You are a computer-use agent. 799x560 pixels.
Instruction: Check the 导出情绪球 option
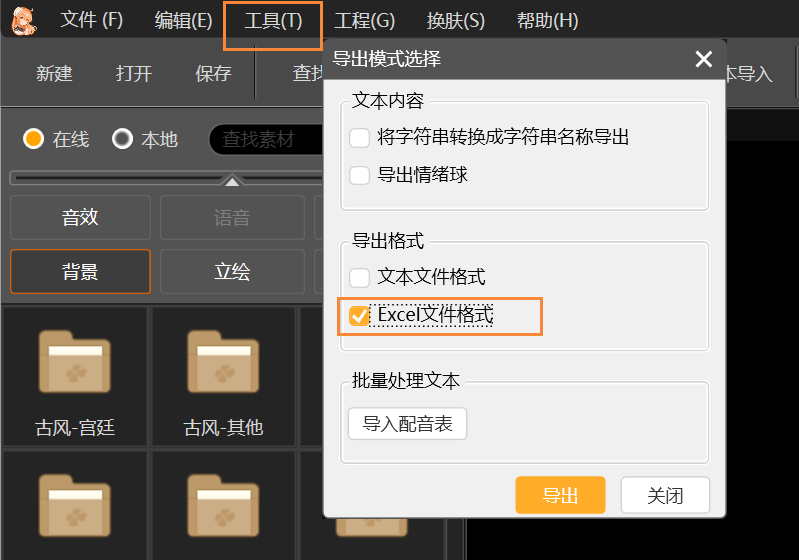360,175
